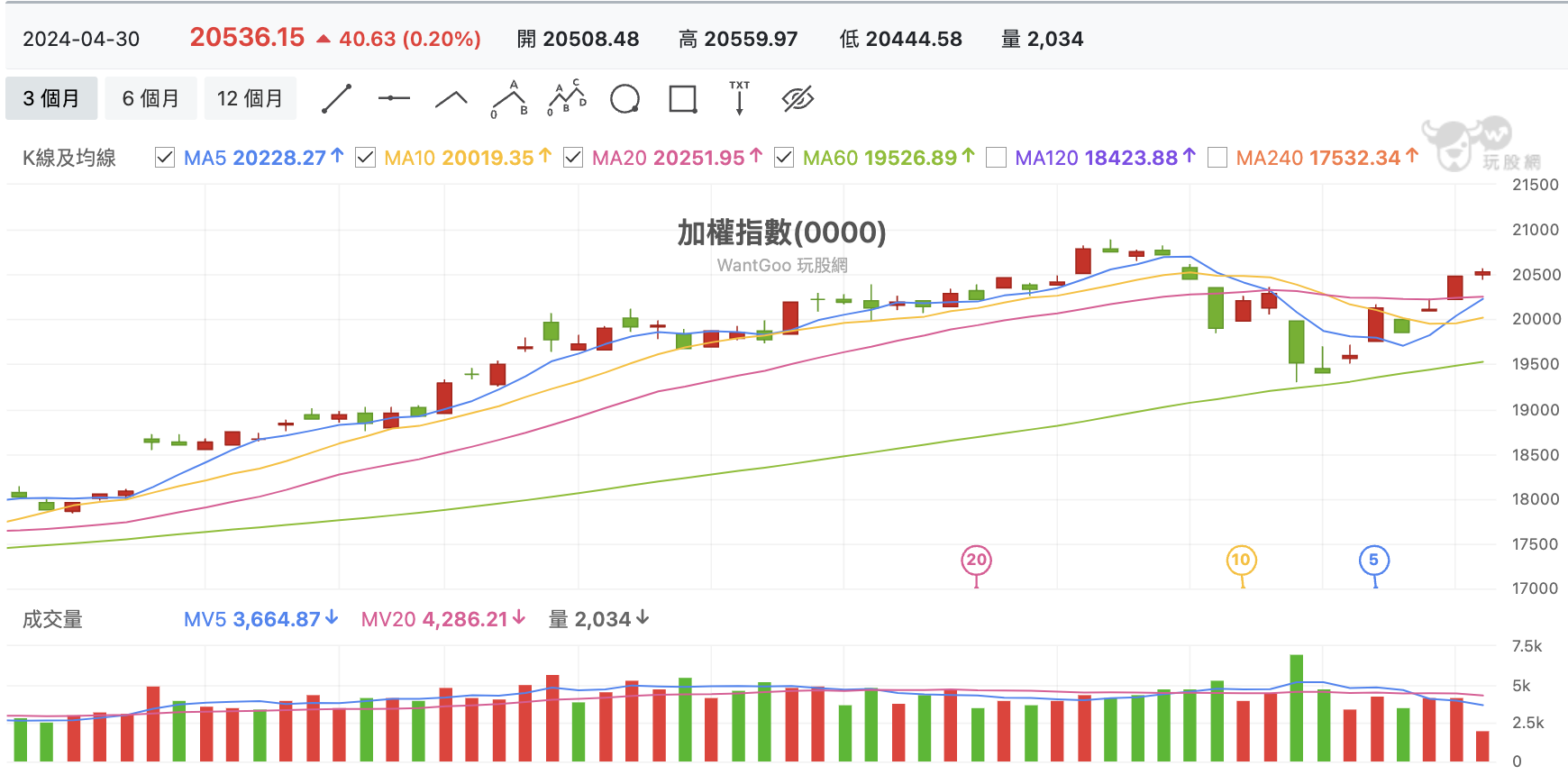Switch to the 6 個月 range
This screenshot has width=1568, height=775.
(x=150, y=98)
